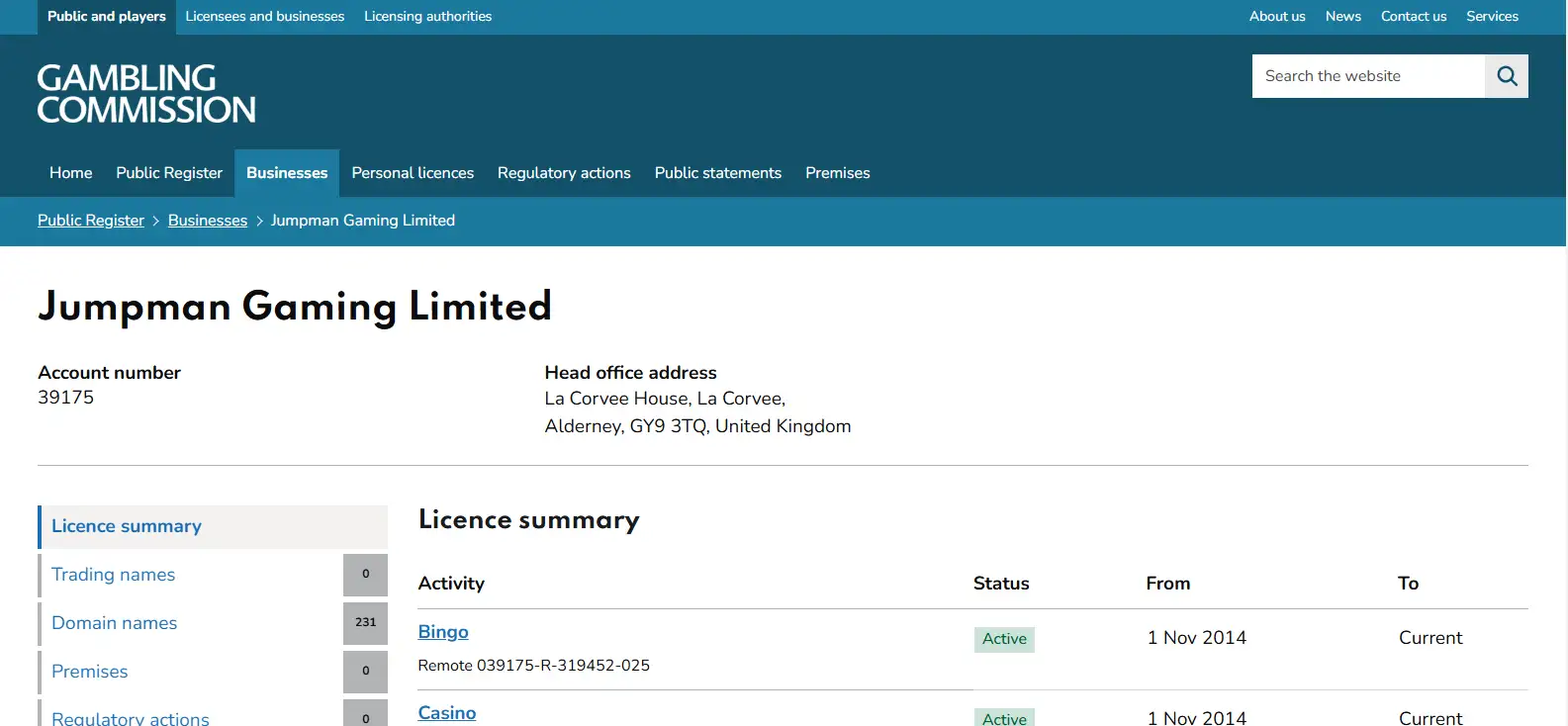The width and height of the screenshot is (1568, 726).
Task: Go to the News page
Action: tap(1343, 17)
